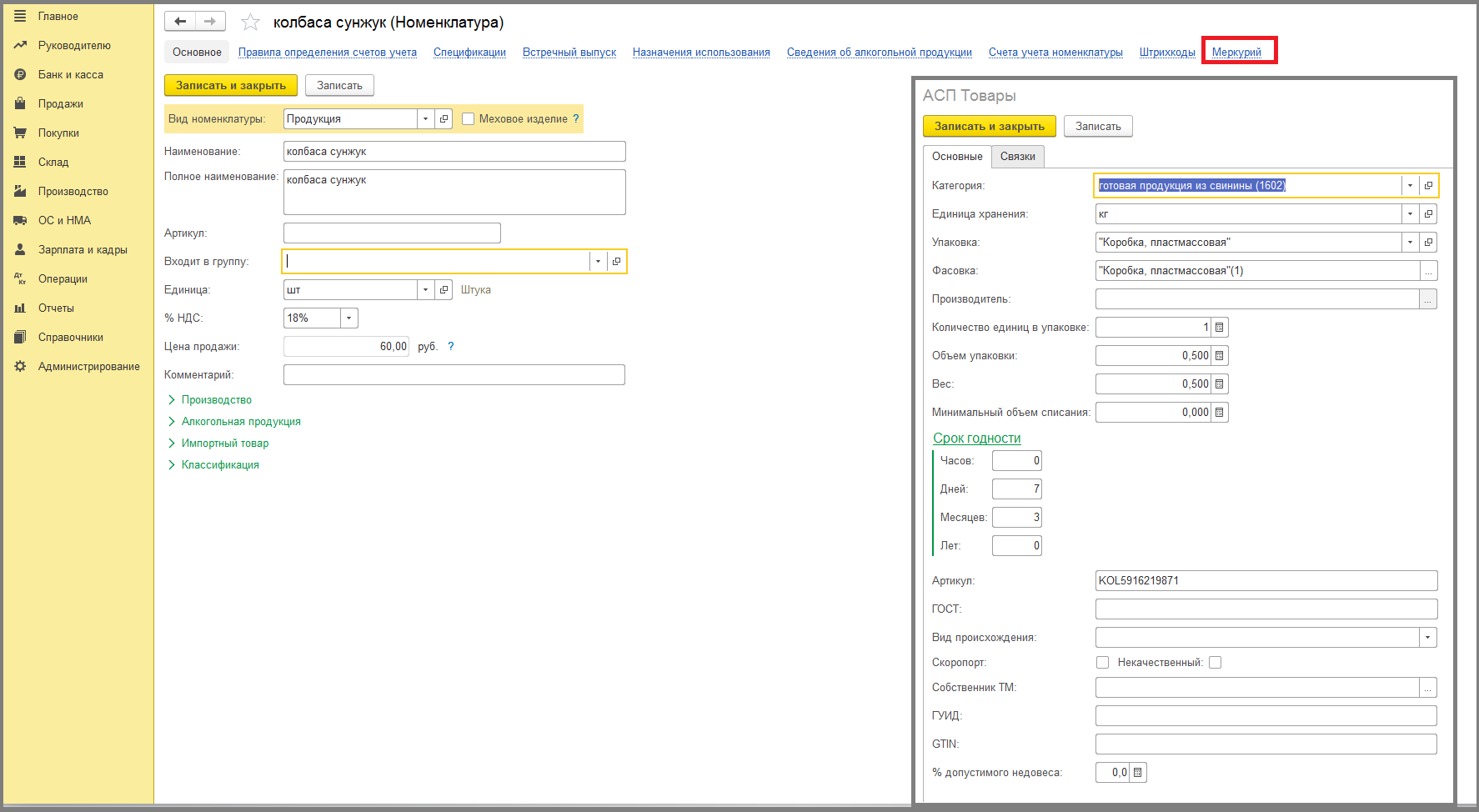Open Штрихкоды link
This screenshot has width=1479, height=812.
pyautogui.click(x=1167, y=52)
